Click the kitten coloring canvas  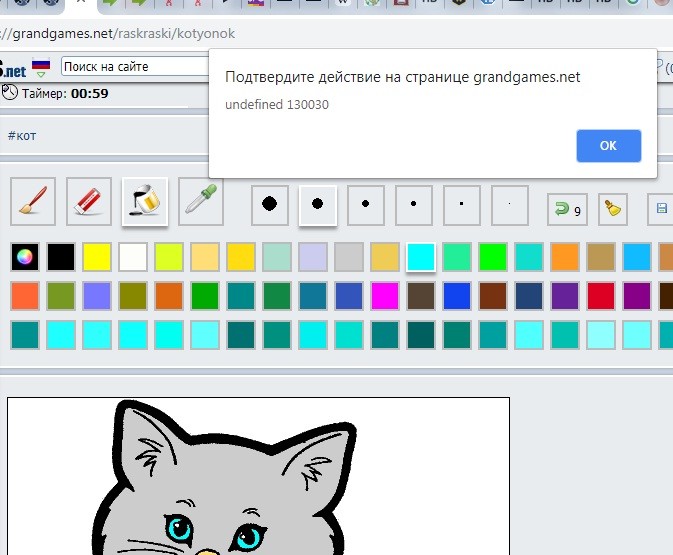258,476
